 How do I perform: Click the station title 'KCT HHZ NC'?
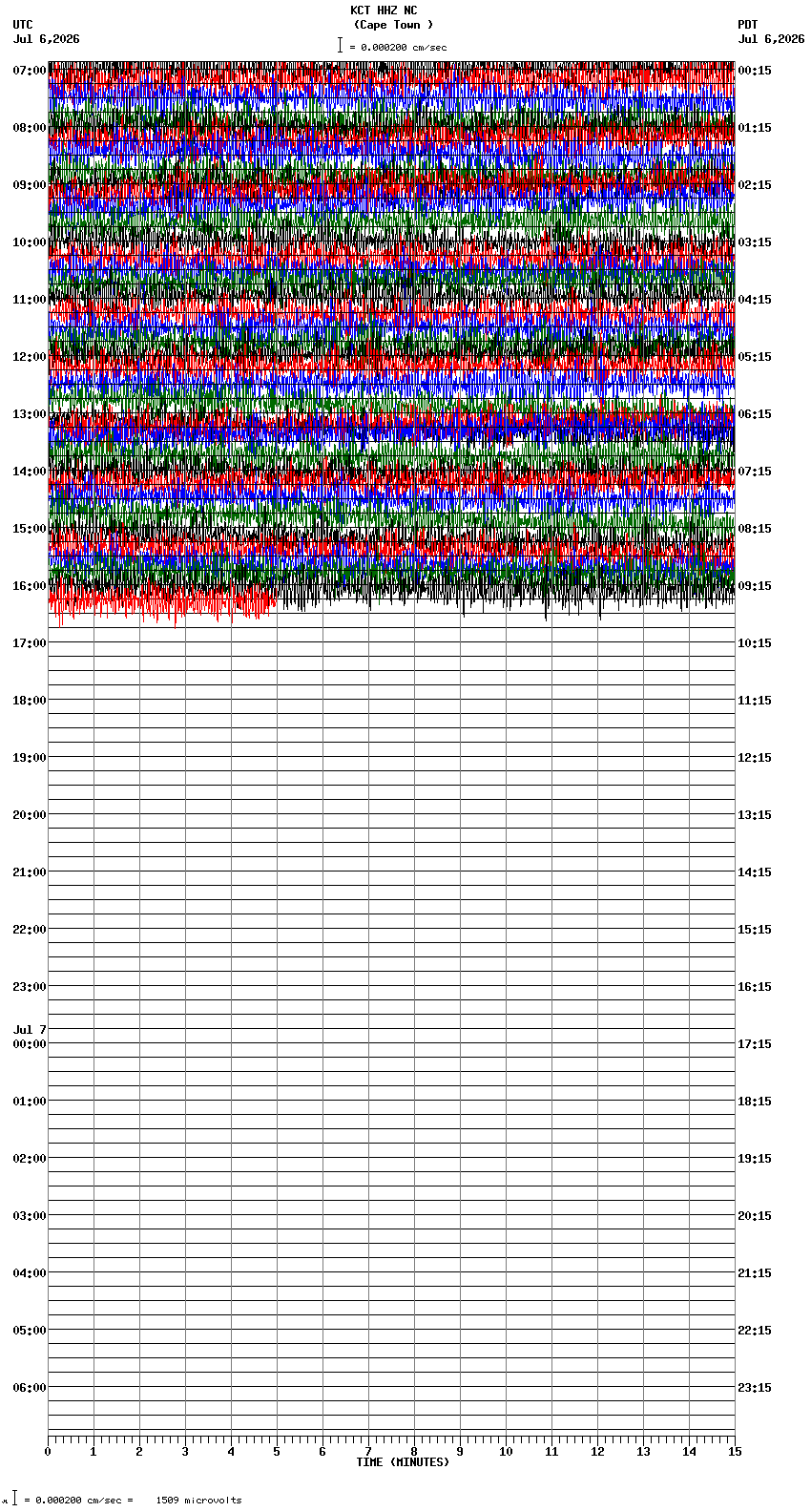[384, 10]
